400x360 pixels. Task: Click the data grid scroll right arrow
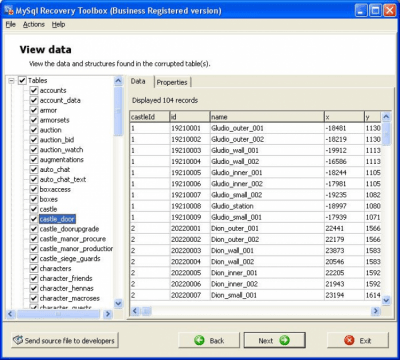375,311
